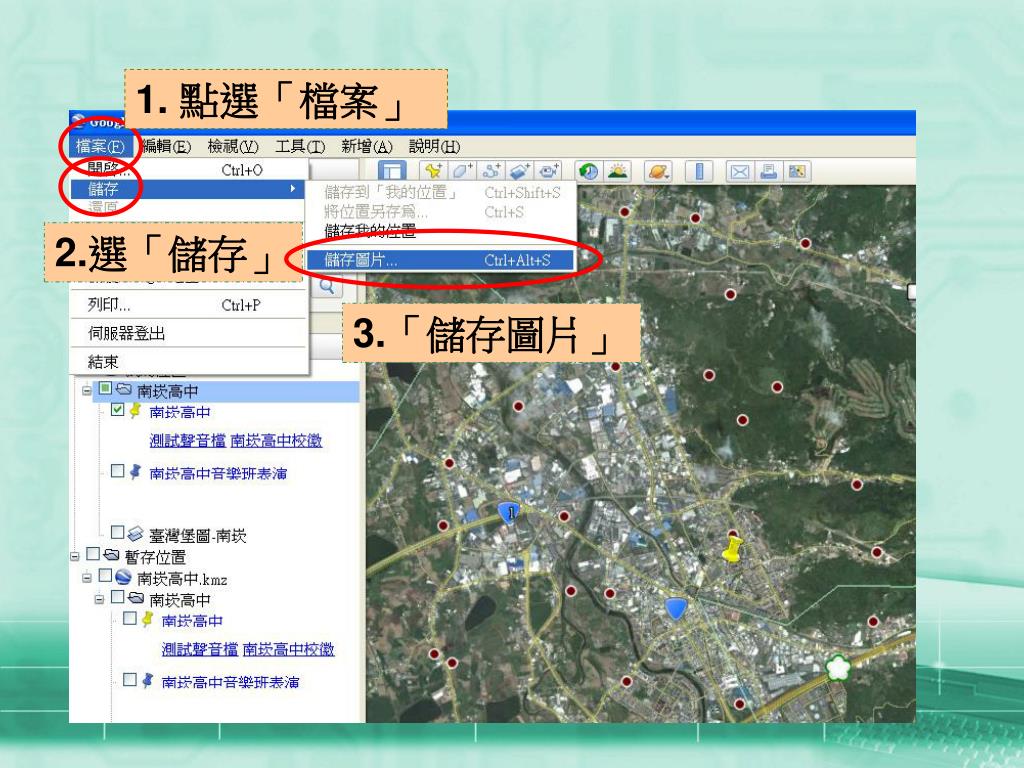Screen dimensions: 1024x768
Task: Click the Add Path toolbar icon
Action: (x=490, y=171)
